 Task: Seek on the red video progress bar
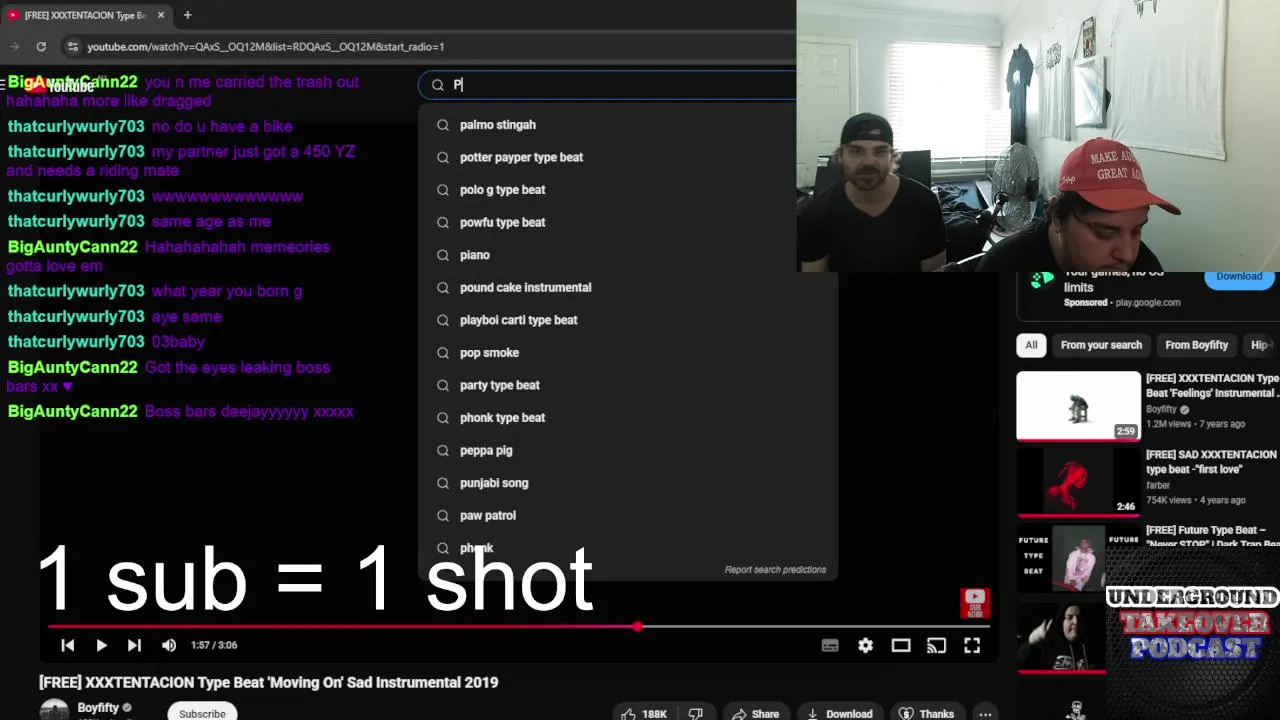(519, 627)
